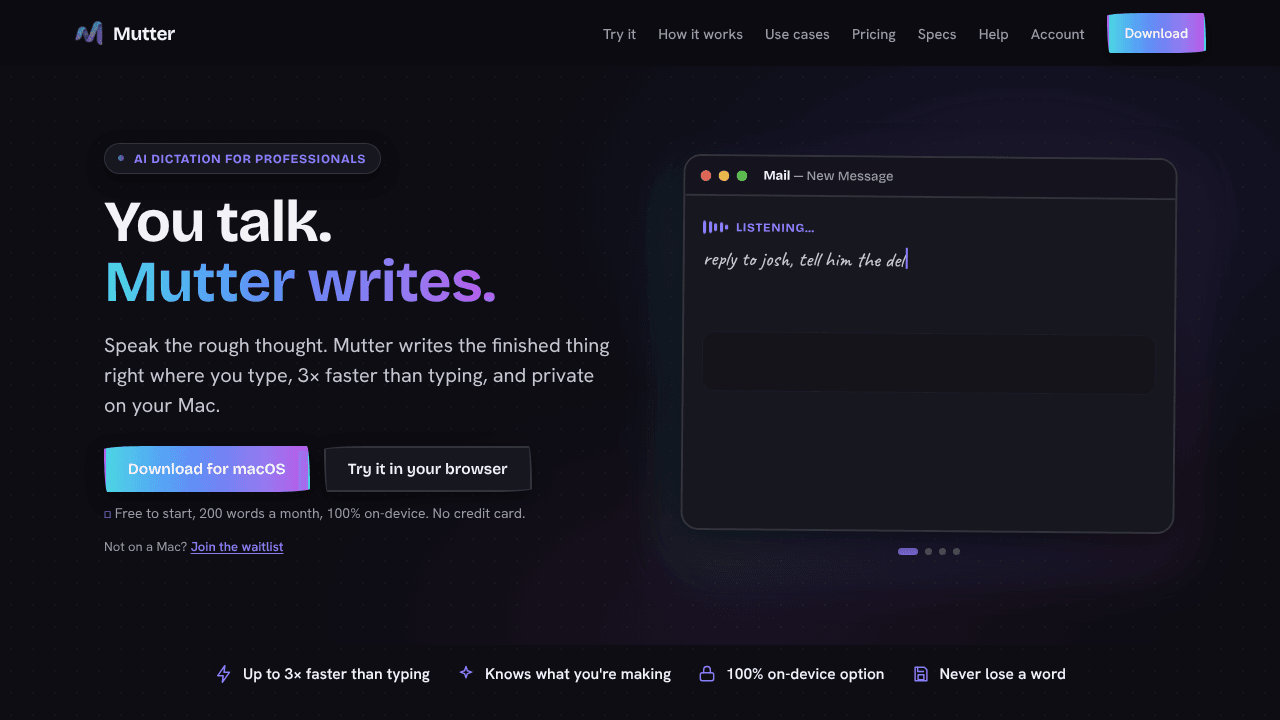
Task: Click the top-right Download button
Action: (x=1156, y=33)
